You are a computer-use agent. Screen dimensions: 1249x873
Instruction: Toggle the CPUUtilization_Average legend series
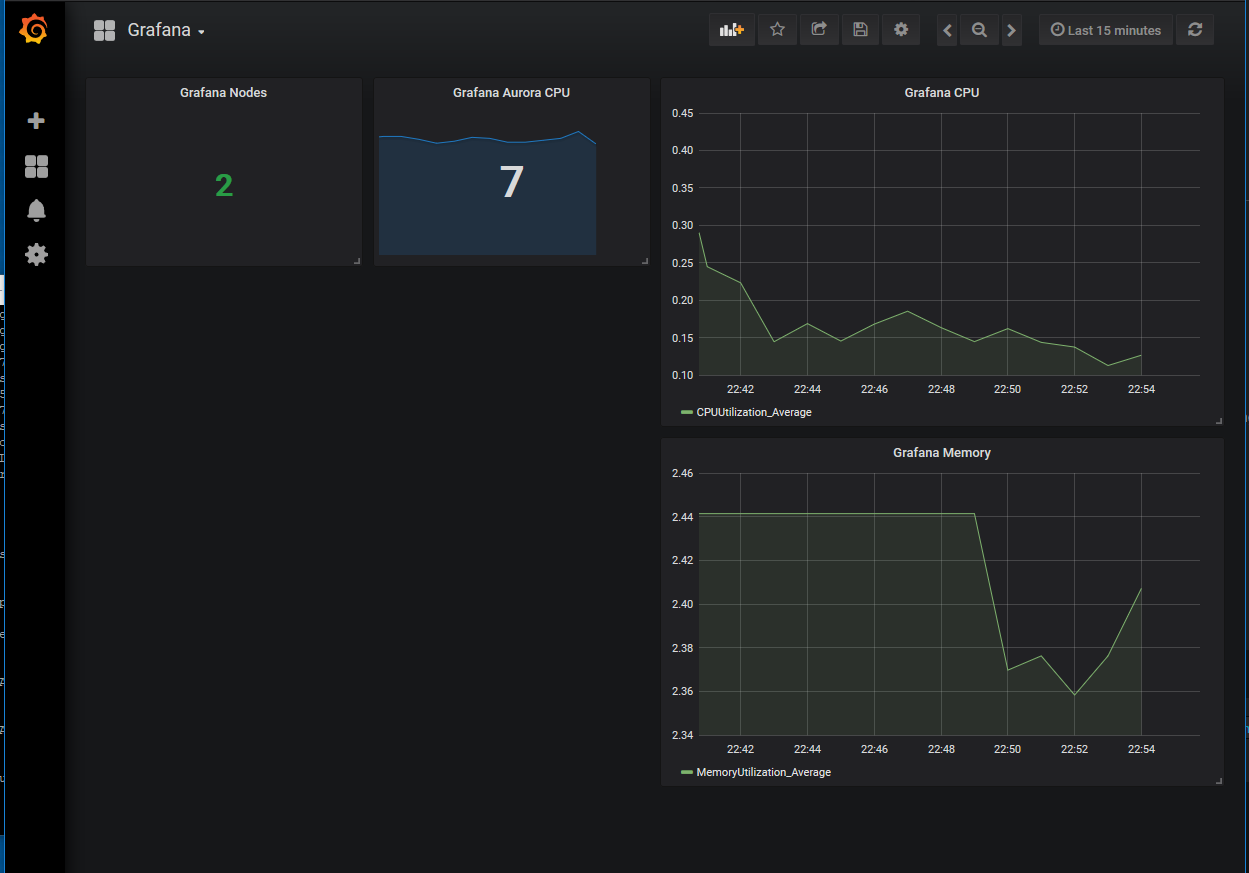753,412
